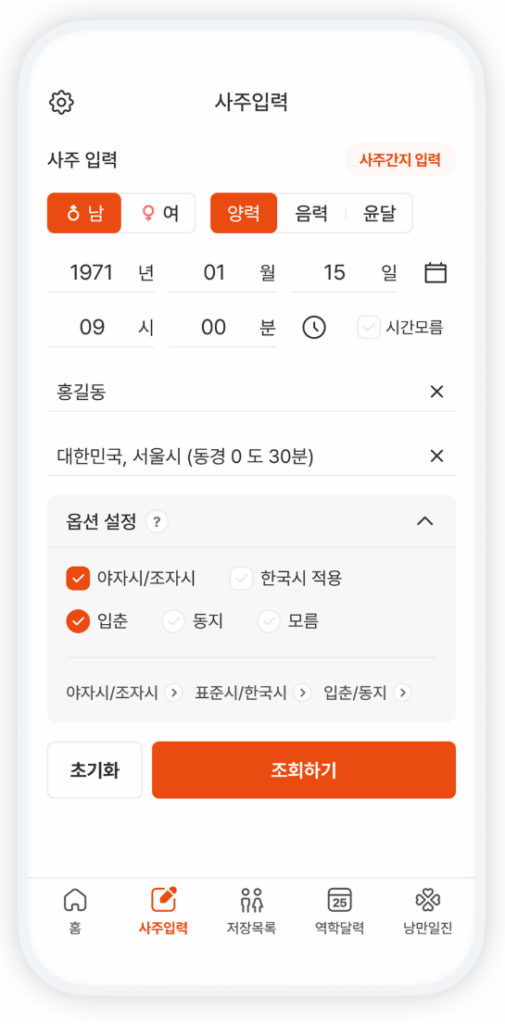Image resolution: width=505 pixels, height=1024 pixels.
Task: Uncheck the 야자시/조자시 checkbox
Action: [78, 579]
